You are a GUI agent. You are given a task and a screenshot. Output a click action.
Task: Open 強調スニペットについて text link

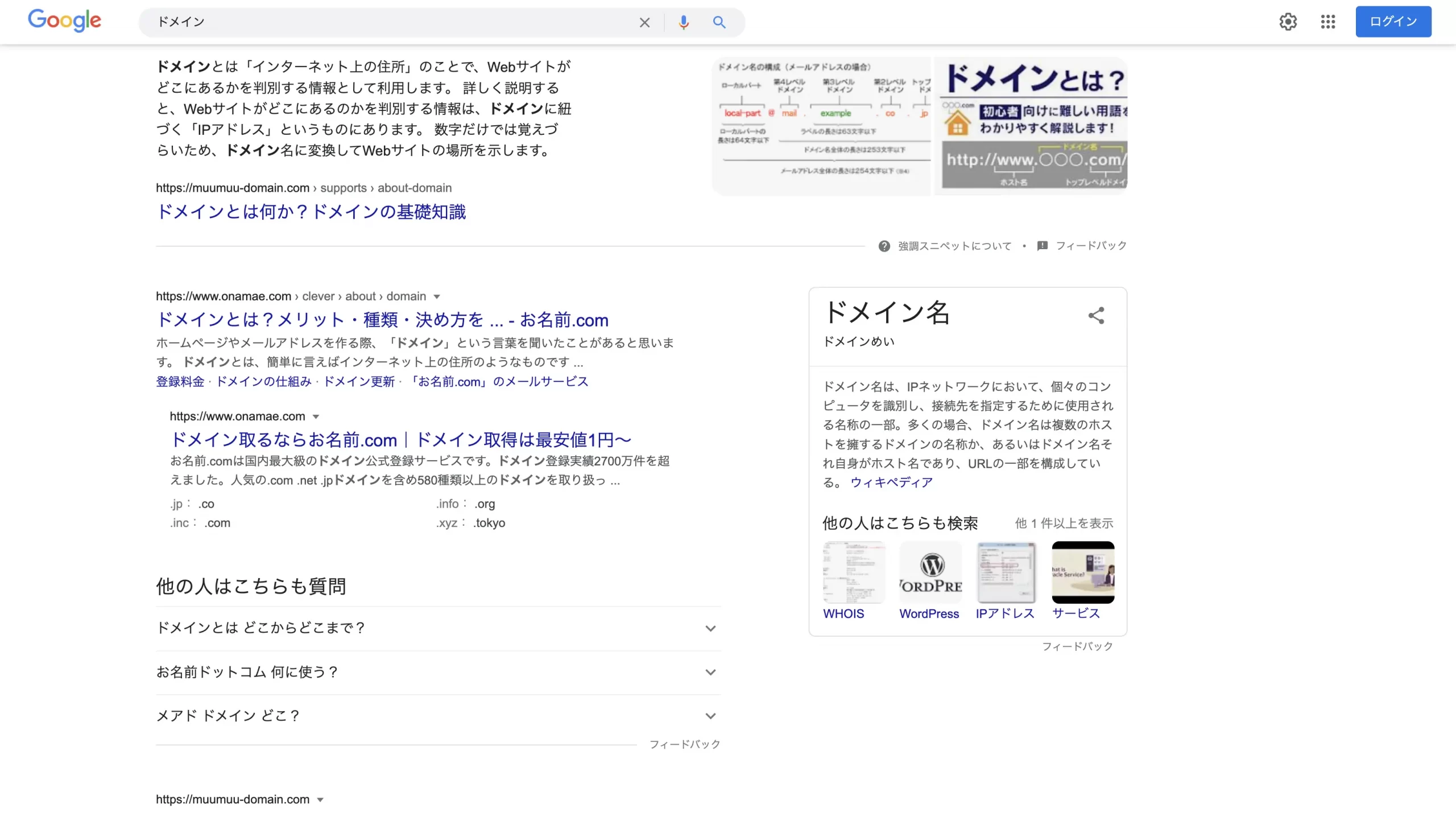tap(955, 246)
